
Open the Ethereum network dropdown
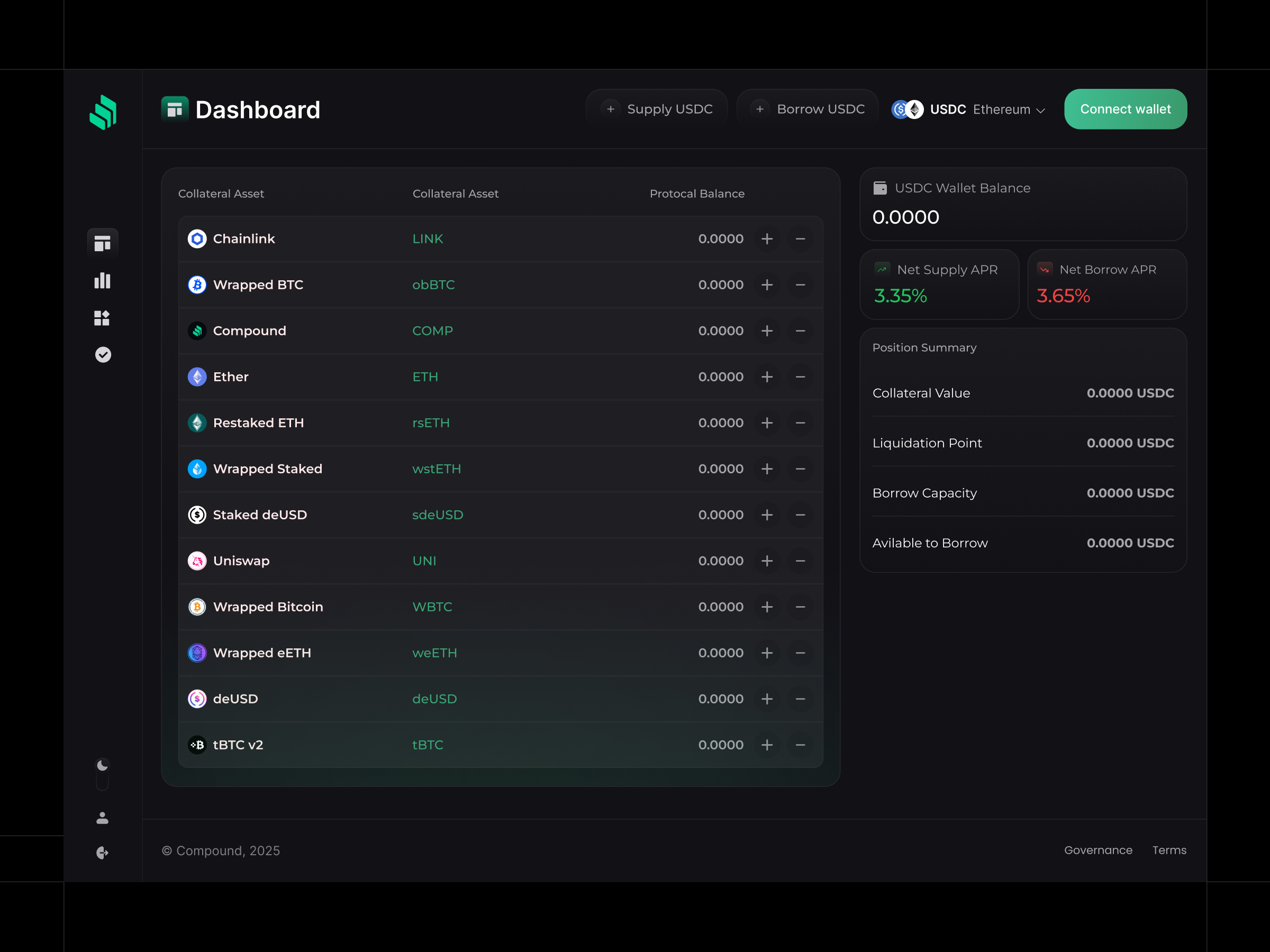coord(1009,109)
